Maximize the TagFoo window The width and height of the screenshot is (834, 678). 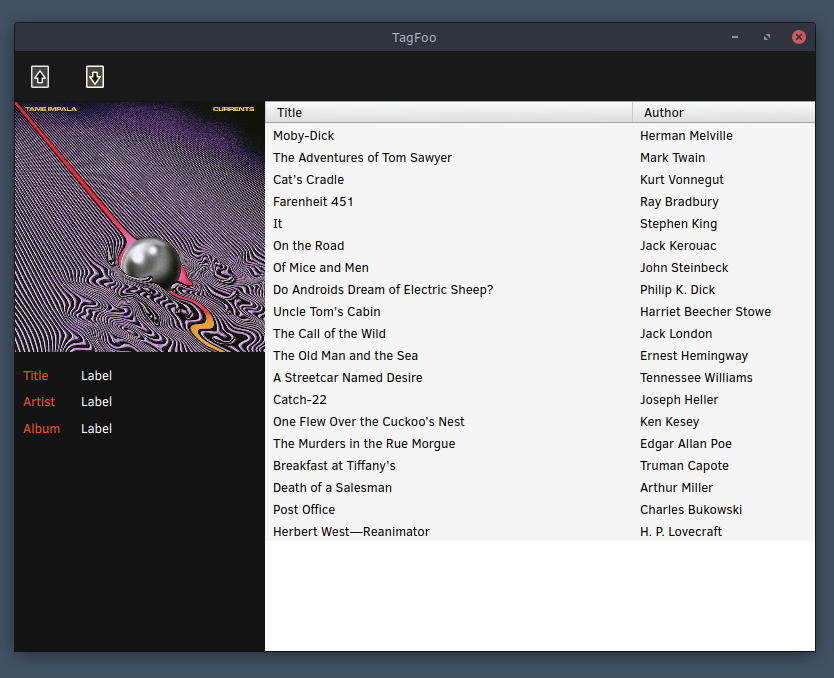coord(766,37)
